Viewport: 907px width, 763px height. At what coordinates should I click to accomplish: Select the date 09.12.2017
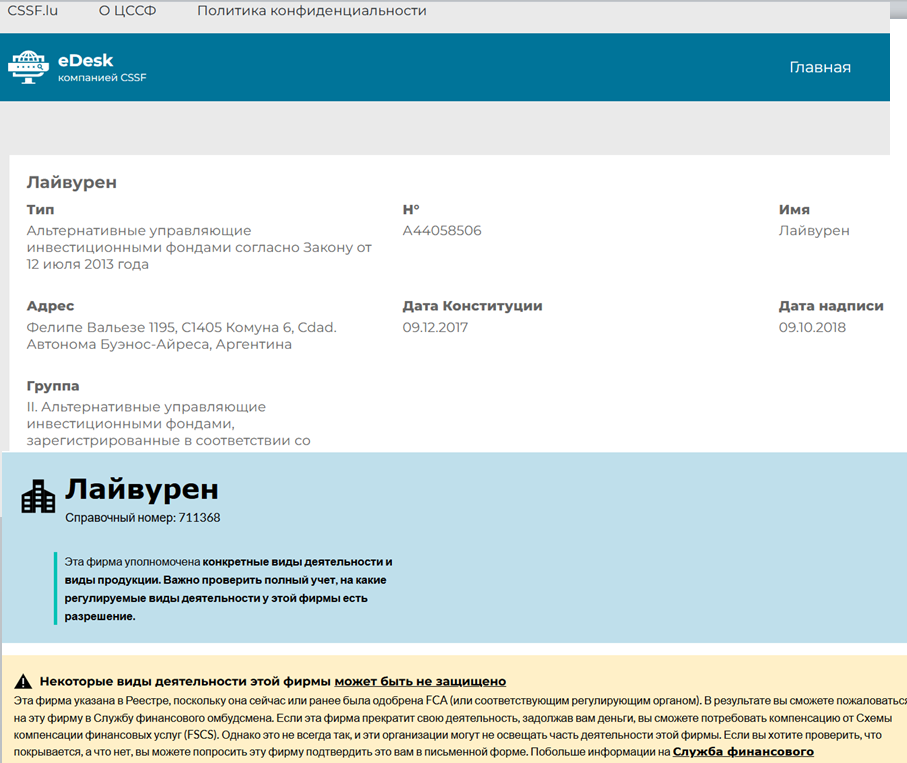pos(435,327)
